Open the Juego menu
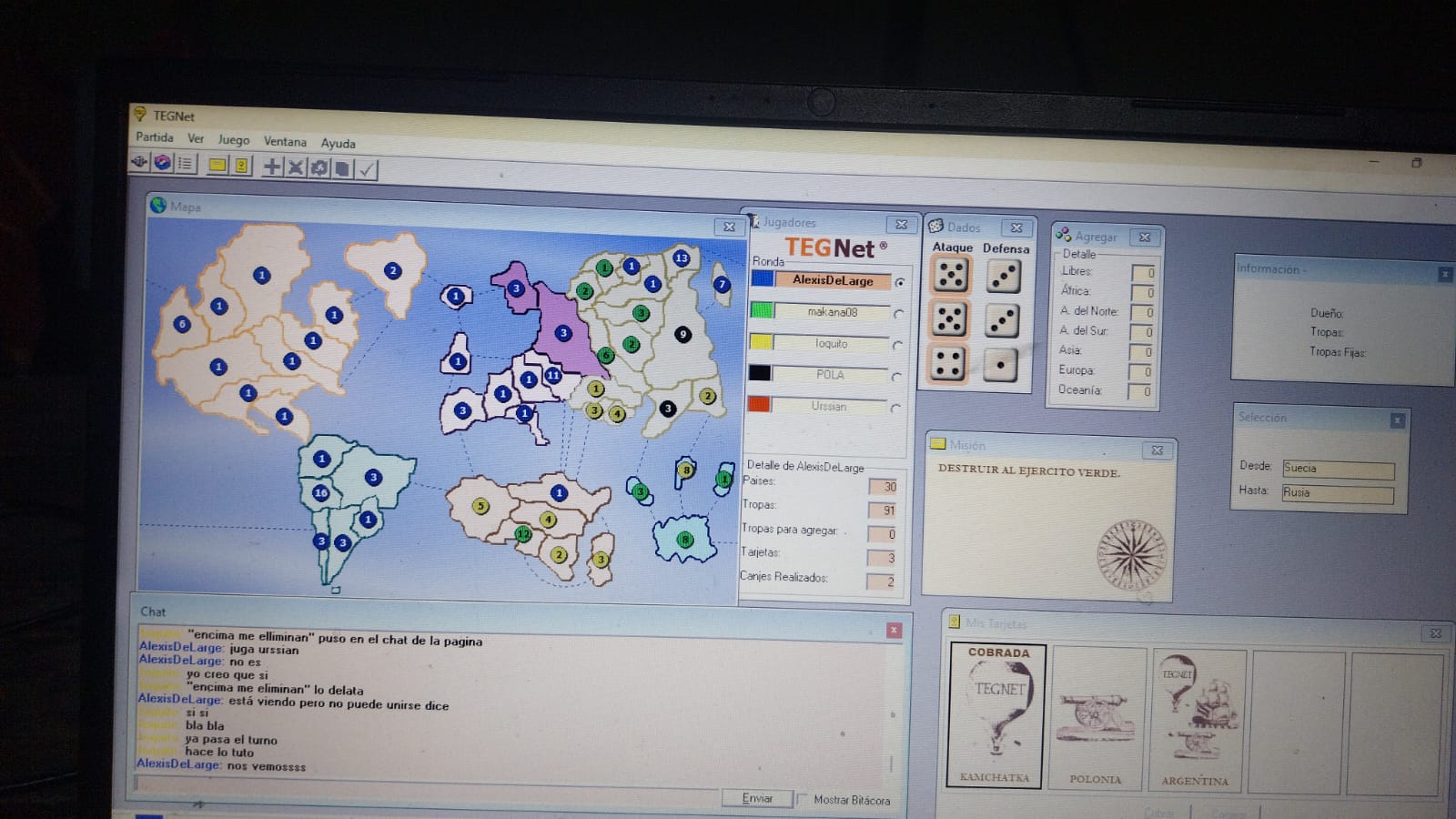1456x819 pixels. (233, 140)
